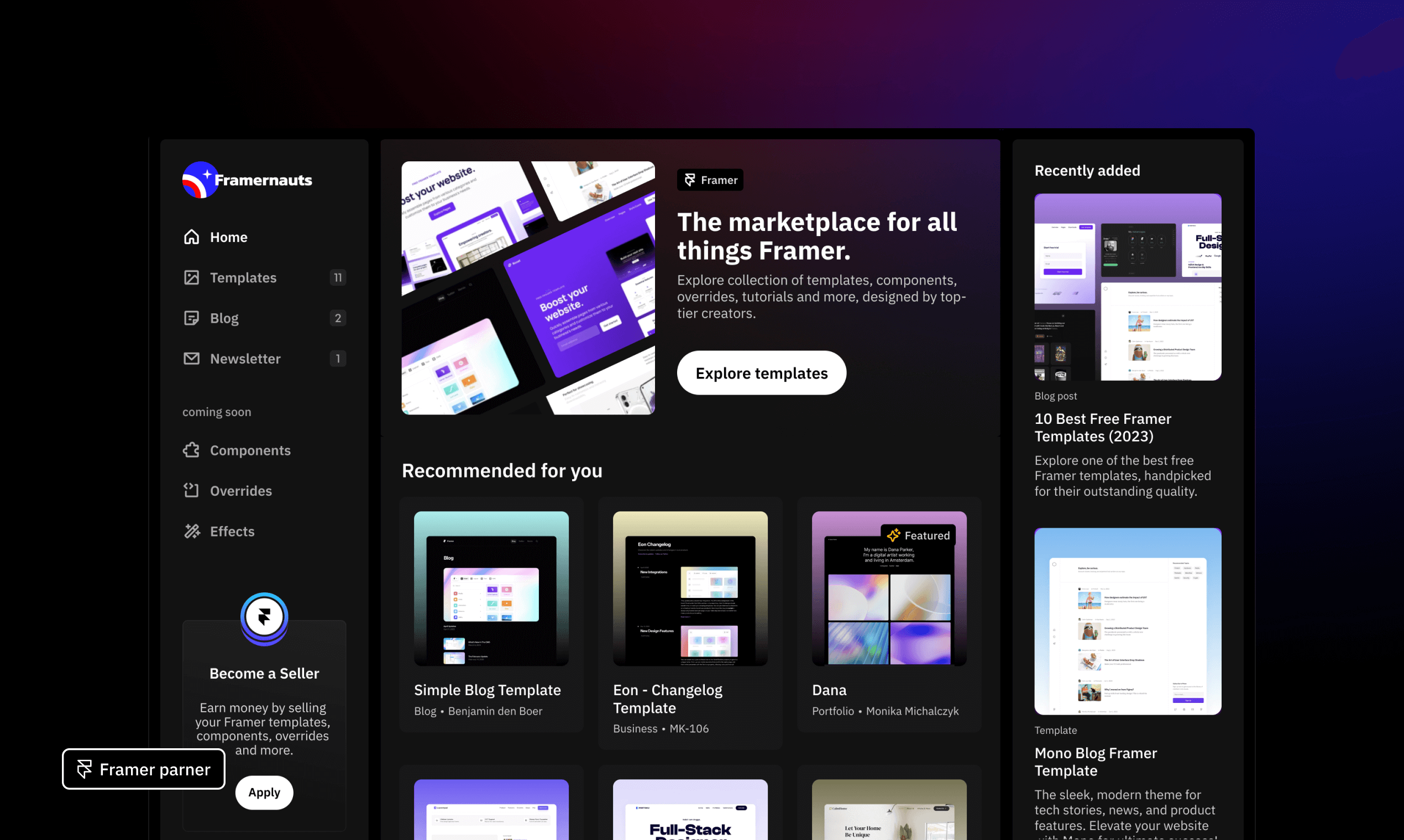
Task: Click the 10 Best Free Templates thumbnail
Action: 1128,287
